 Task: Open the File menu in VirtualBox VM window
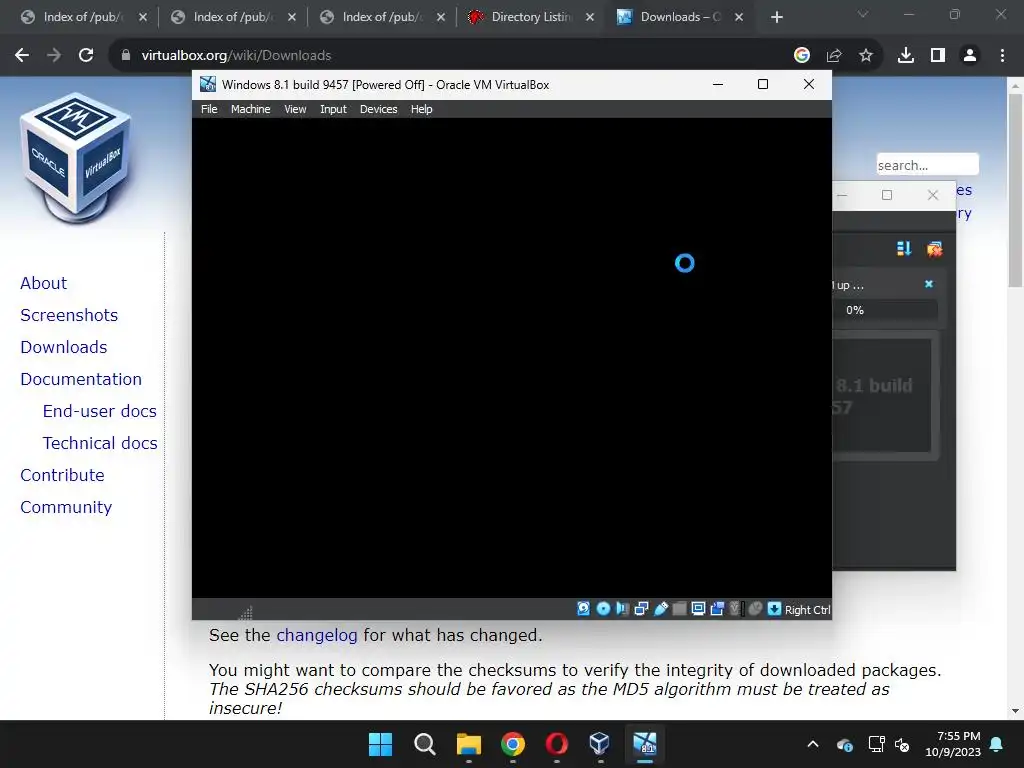[209, 109]
